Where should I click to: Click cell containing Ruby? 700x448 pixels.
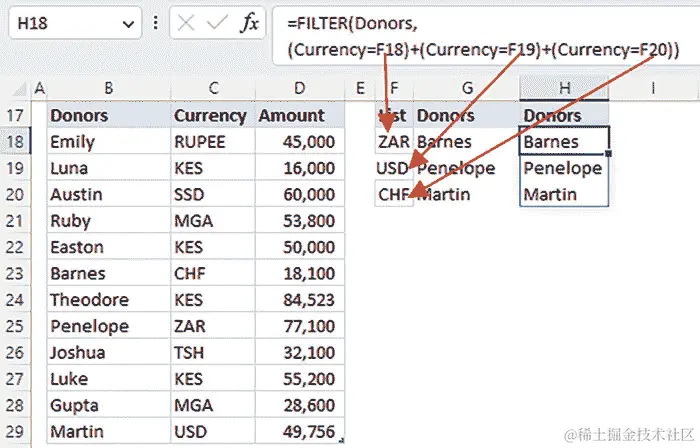[108, 221]
